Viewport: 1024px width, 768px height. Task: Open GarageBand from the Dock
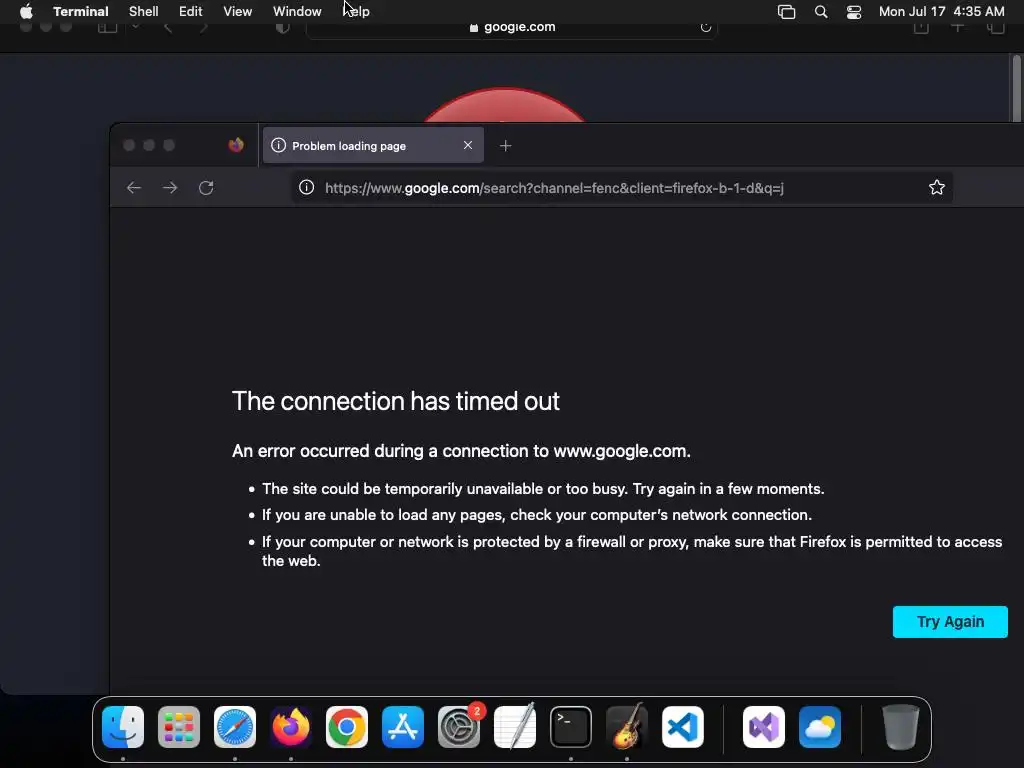627,727
